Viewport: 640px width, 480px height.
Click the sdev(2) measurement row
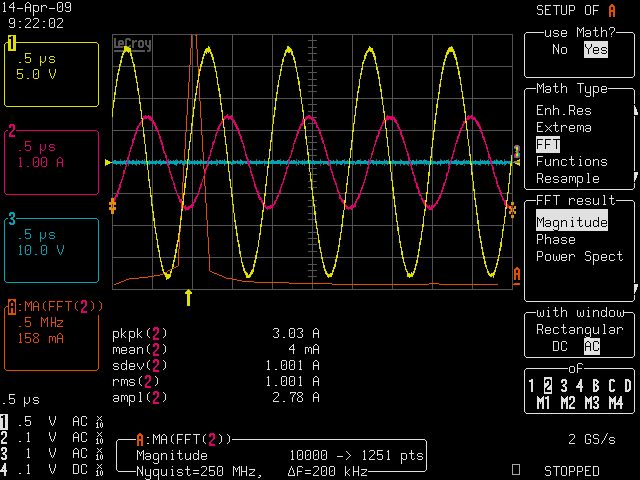point(216,366)
